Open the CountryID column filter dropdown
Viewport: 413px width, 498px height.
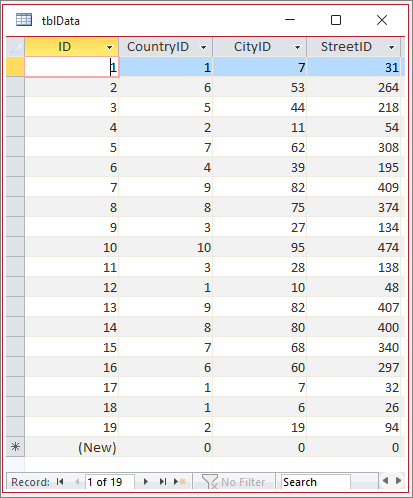pyautogui.click(x=203, y=47)
